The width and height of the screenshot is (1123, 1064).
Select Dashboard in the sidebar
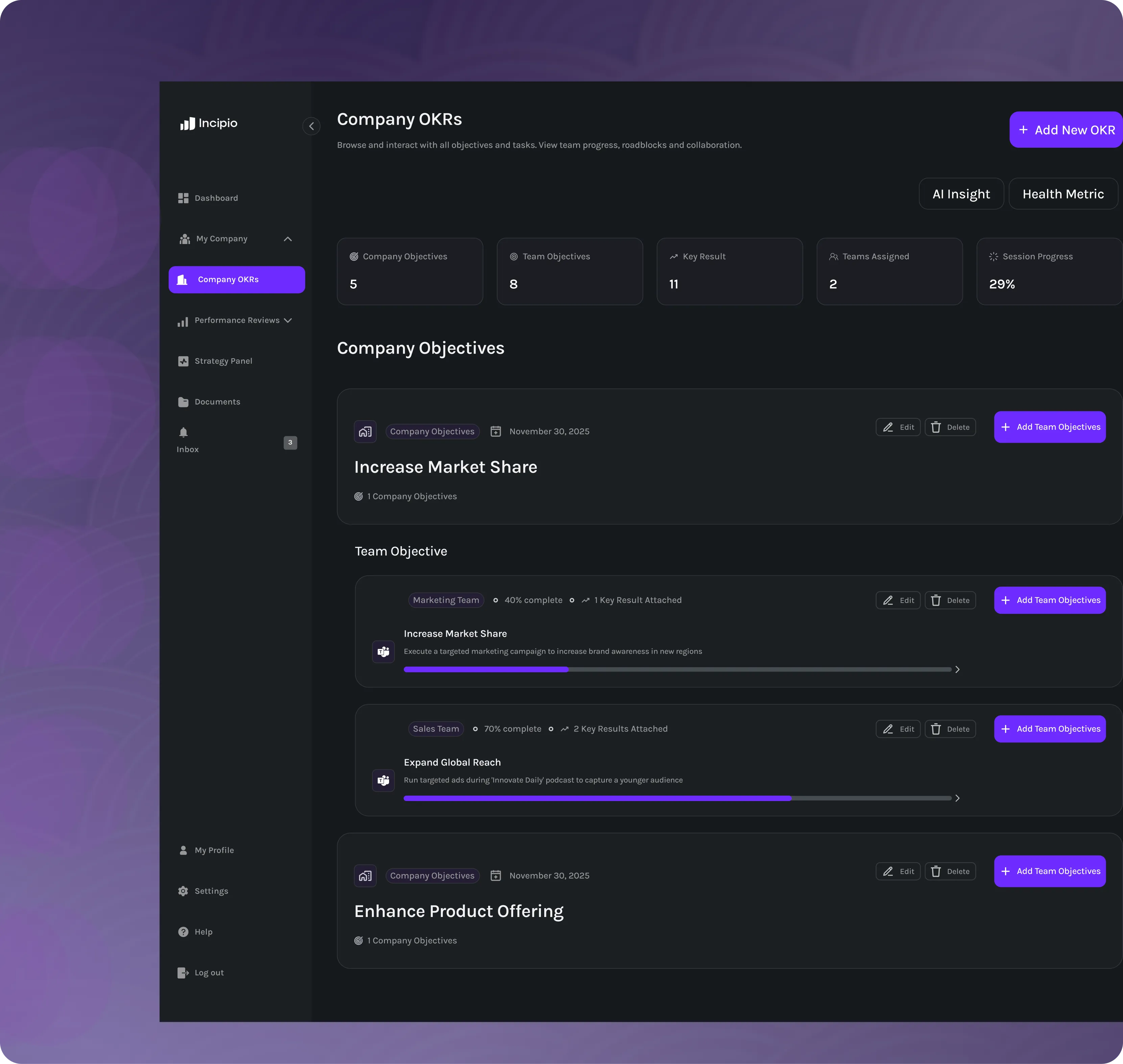pyautogui.click(x=216, y=198)
